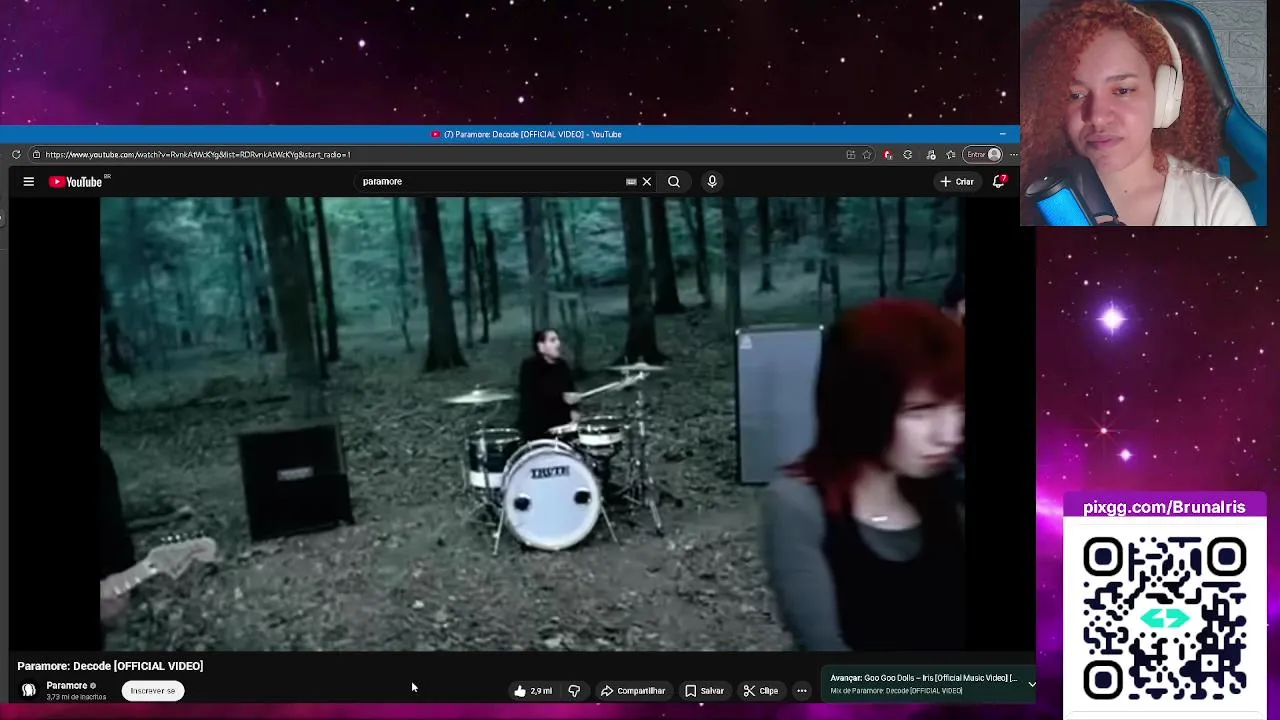
Task: Open favorites list icon
Action: pos(950,155)
